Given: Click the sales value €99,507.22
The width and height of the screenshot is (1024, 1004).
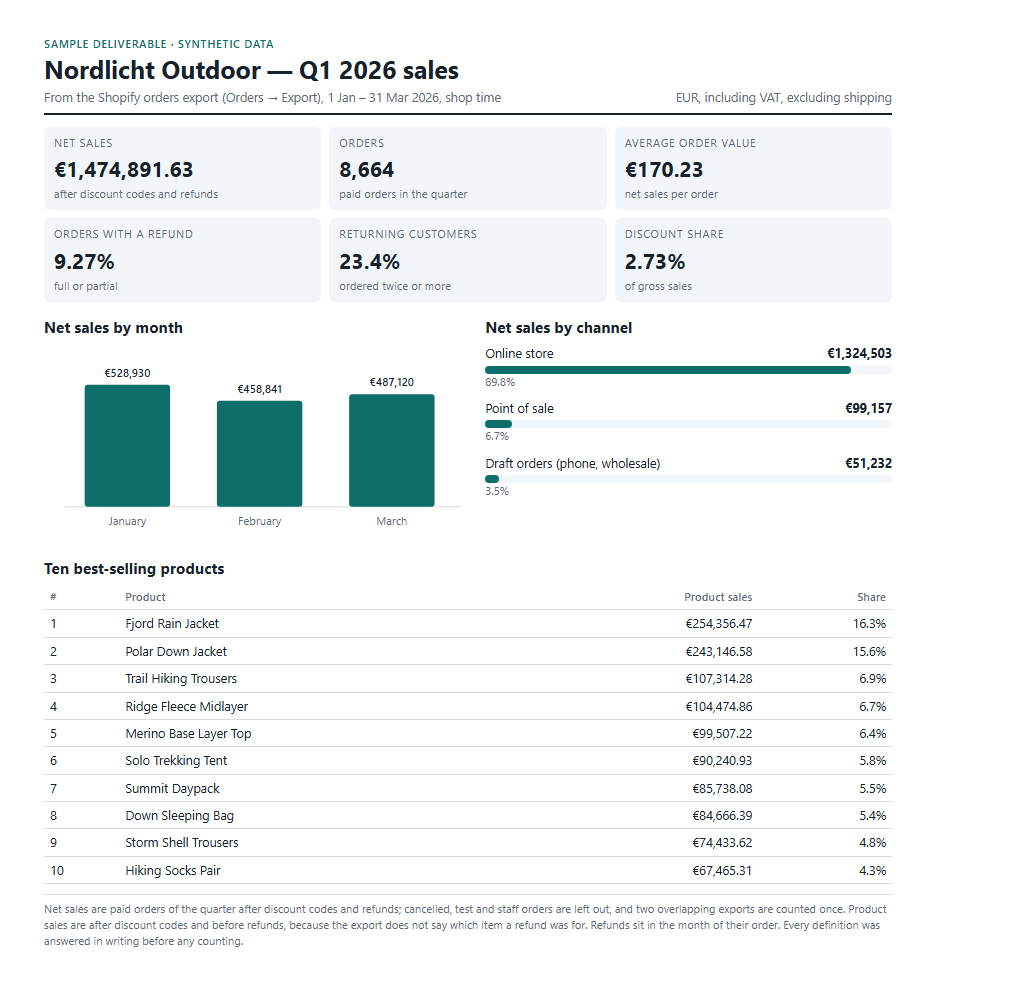Looking at the screenshot, I should pos(722,734).
